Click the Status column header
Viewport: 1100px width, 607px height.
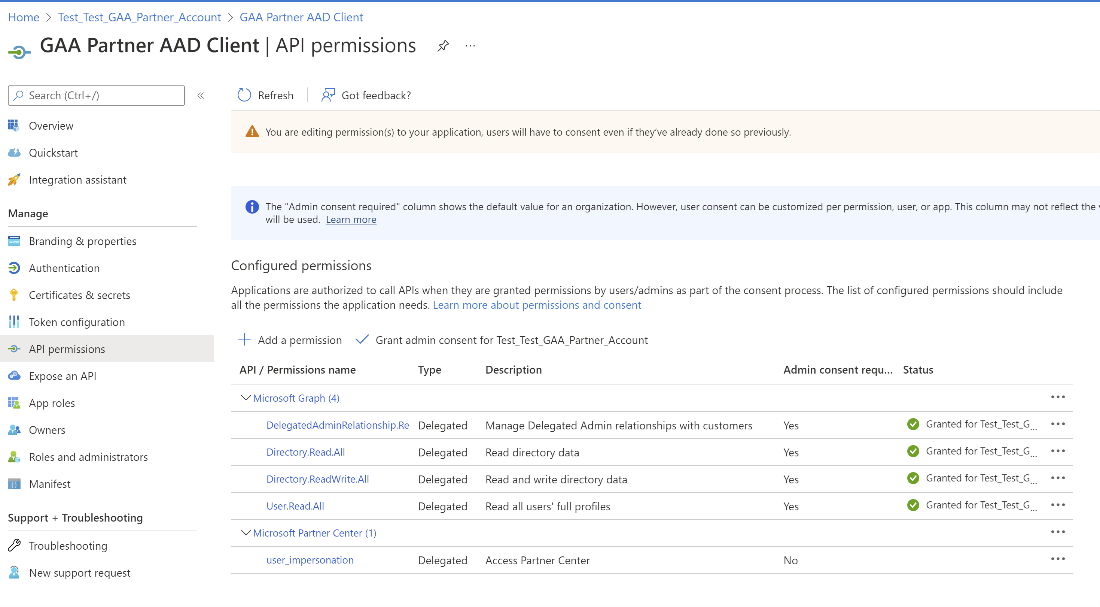(918, 370)
